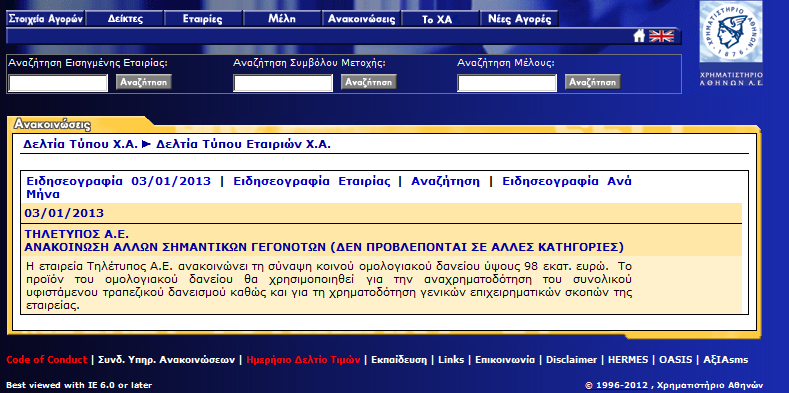Click the home house icon
Screen dimensions: 789x393
pos(639,36)
